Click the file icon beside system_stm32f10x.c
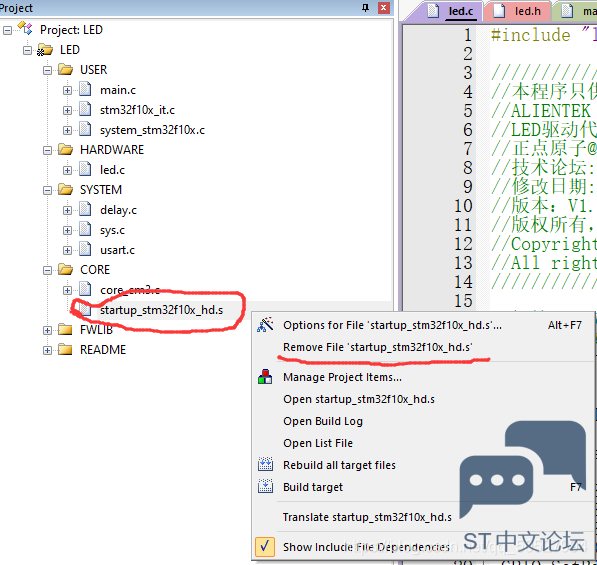Image resolution: width=597 pixels, height=565 pixels. pyautogui.click(x=85, y=129)
